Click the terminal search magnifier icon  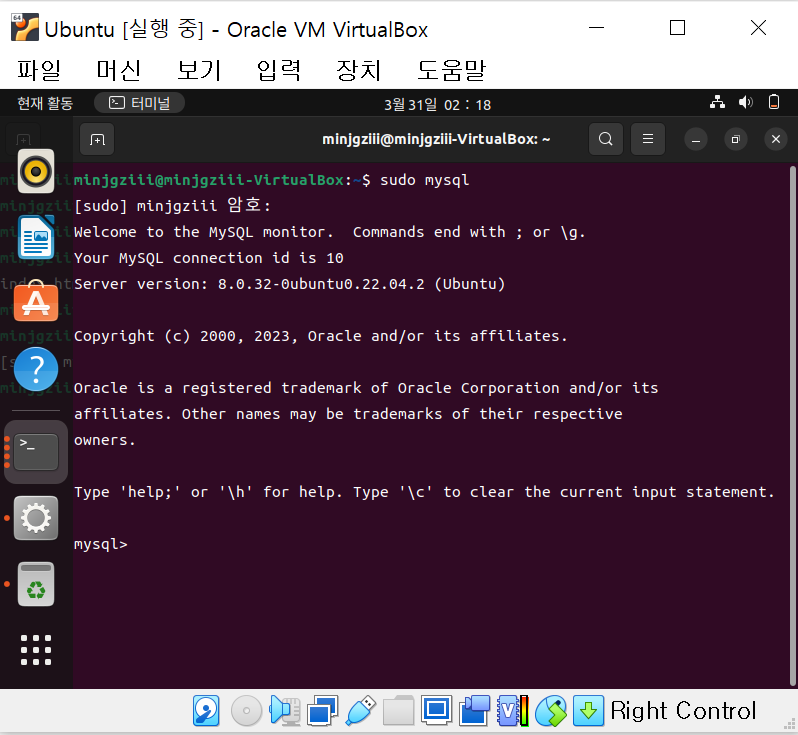(606, 139)
